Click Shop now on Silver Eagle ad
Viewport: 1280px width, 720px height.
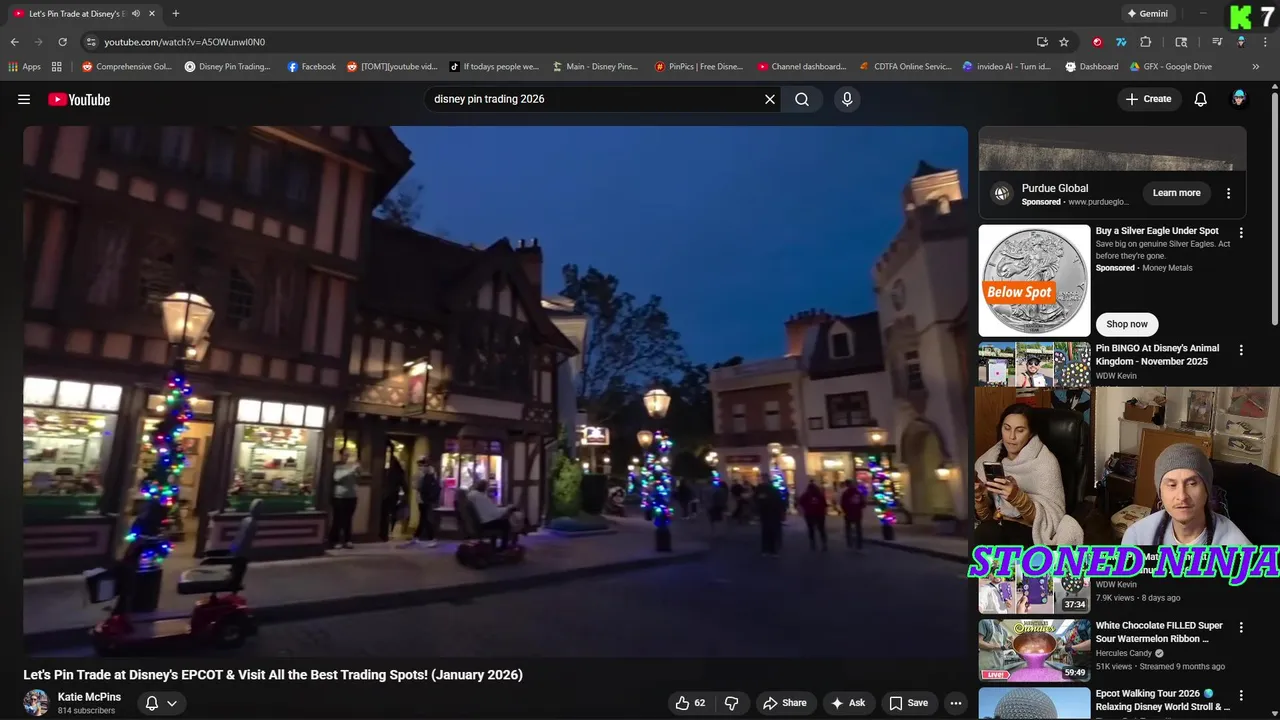click(x=1127, y=324)
